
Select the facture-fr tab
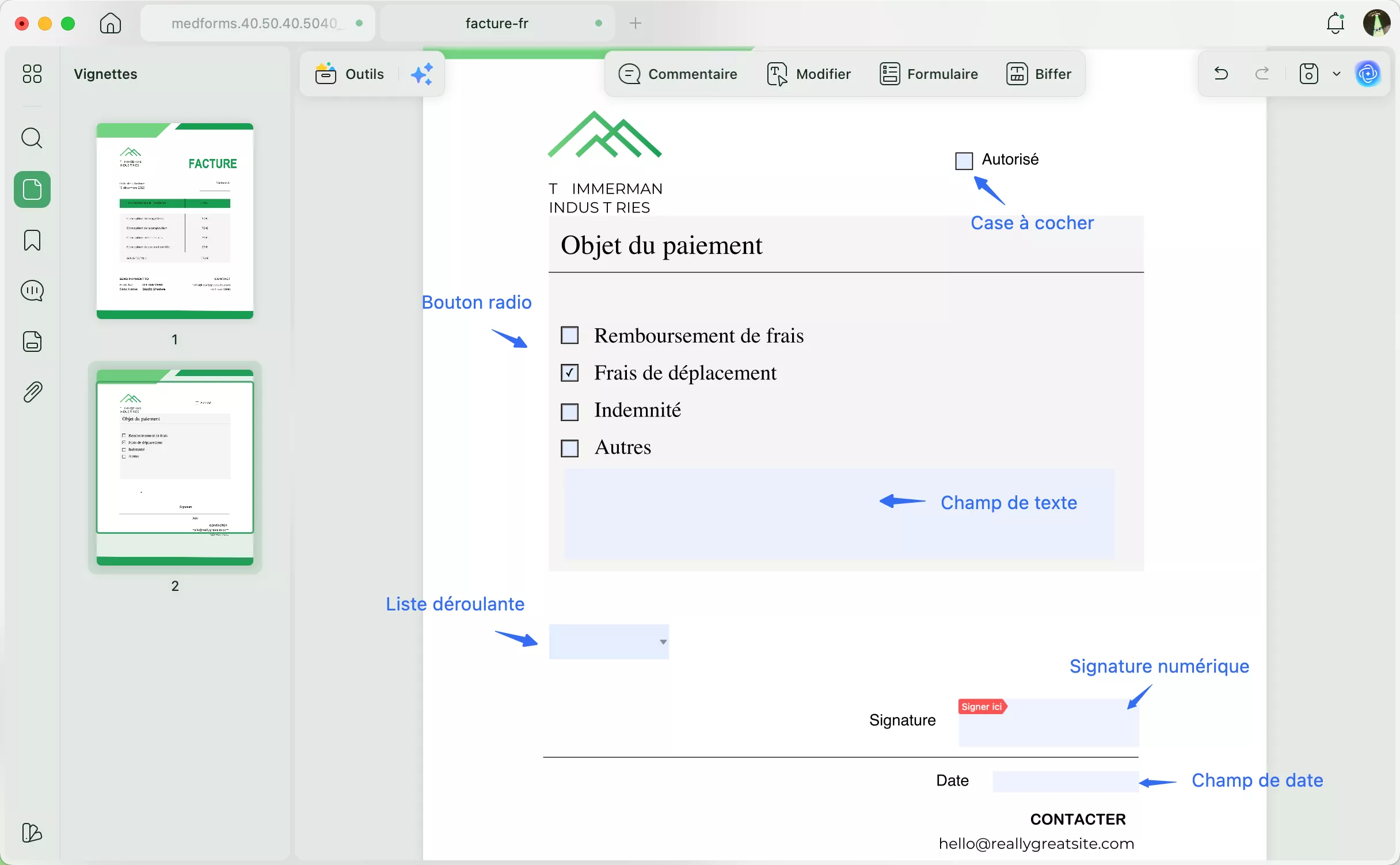497,23
